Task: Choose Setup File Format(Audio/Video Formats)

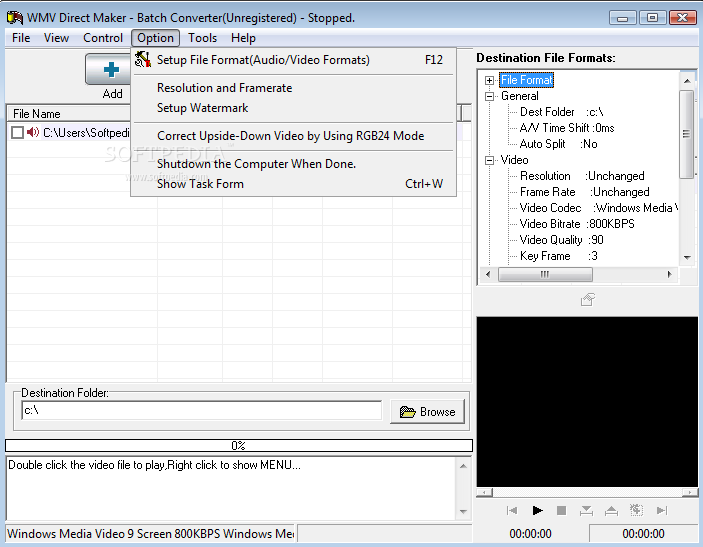Action: click(x=294, y=60)
